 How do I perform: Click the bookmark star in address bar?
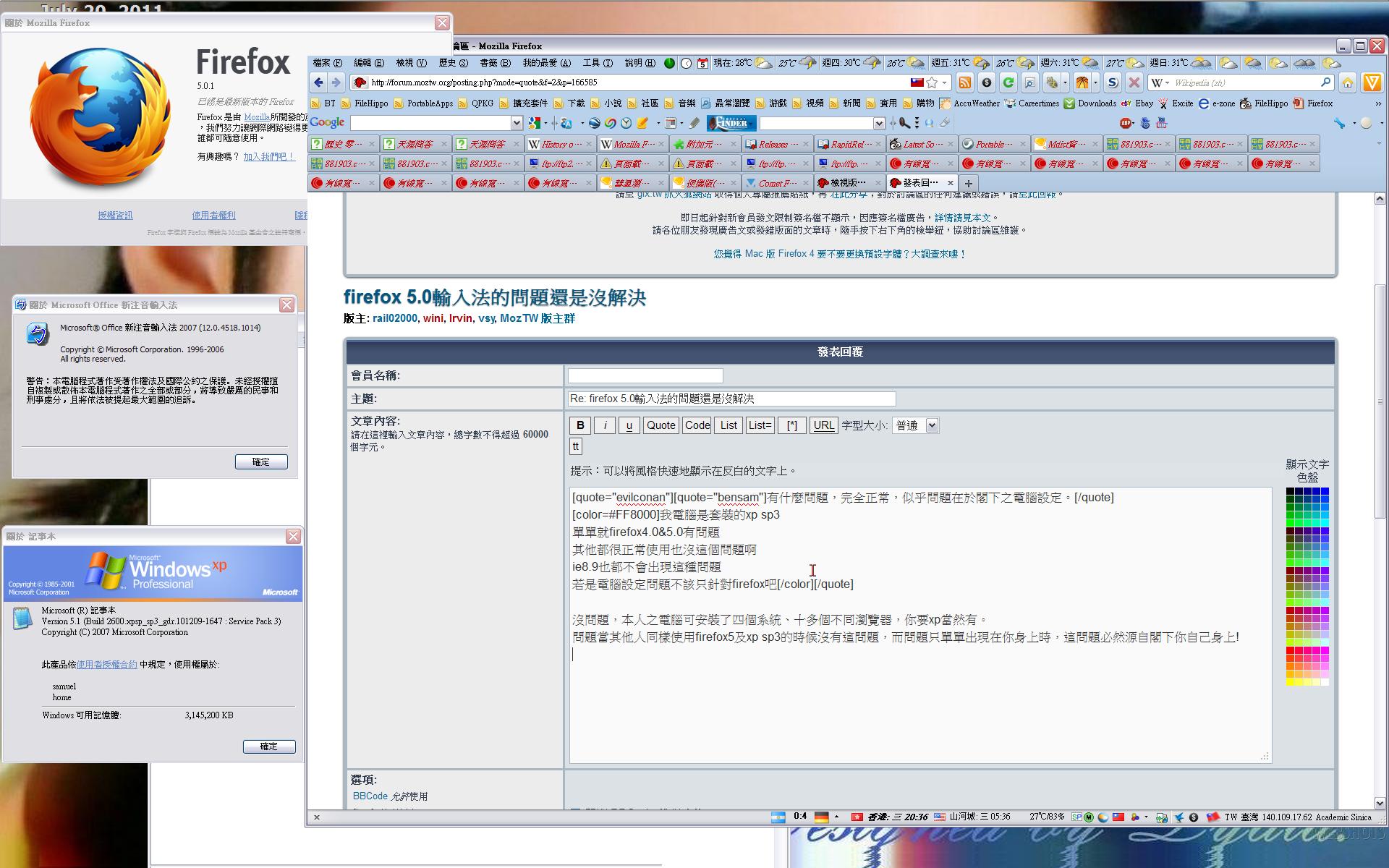click(x=932, y=82)
